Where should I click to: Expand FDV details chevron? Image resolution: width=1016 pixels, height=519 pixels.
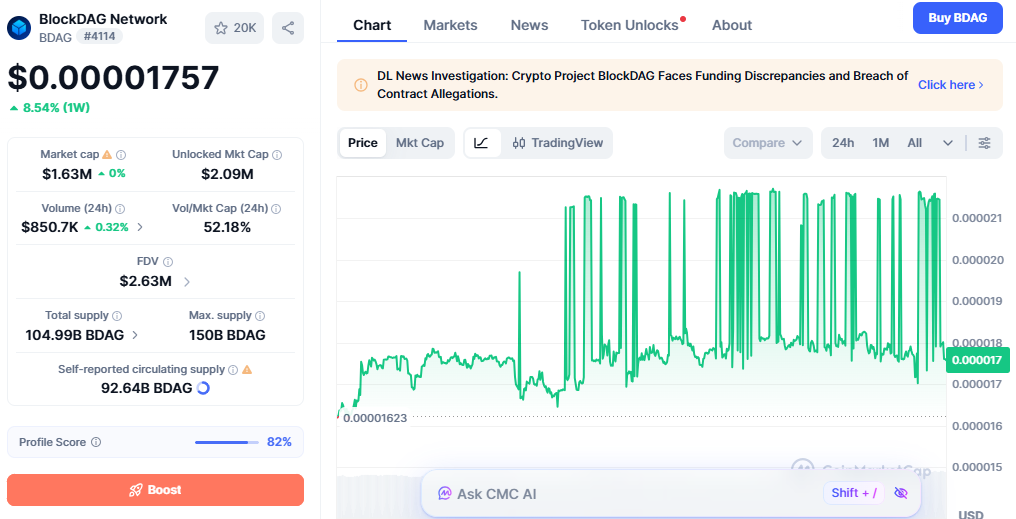coord(187,281)
